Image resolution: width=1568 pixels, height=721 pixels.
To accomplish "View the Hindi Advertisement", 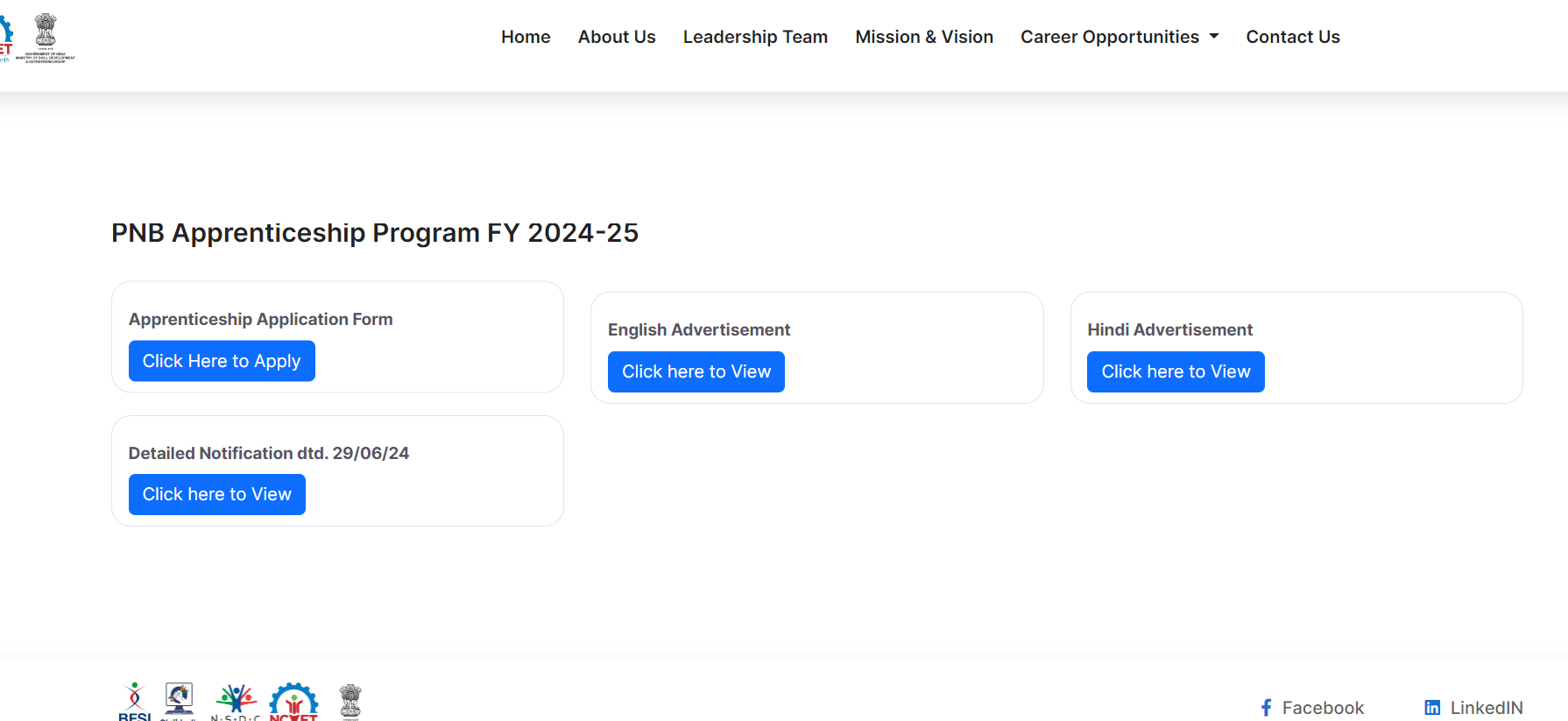I will [1176, 371].
